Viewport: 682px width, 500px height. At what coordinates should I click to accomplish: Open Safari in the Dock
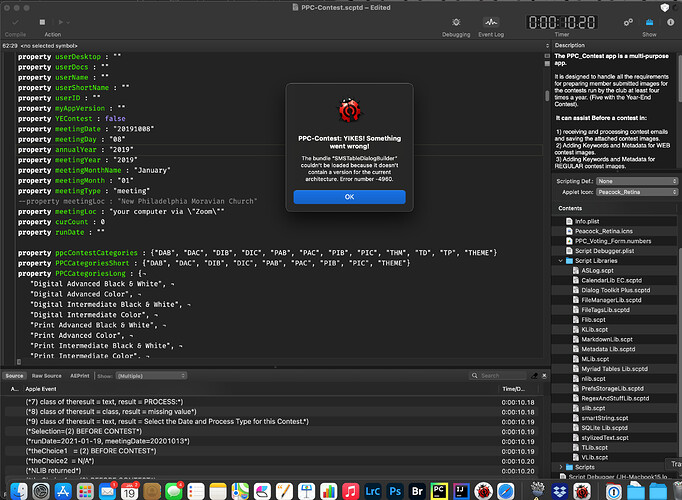(x=505, y=491)
